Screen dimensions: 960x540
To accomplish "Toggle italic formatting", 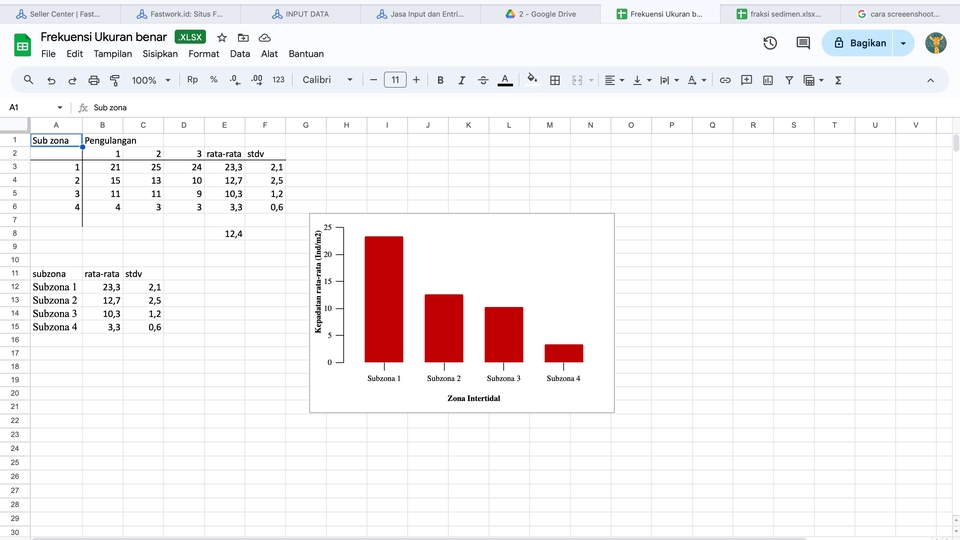I will pyautogui.click(x=462, y=80).
